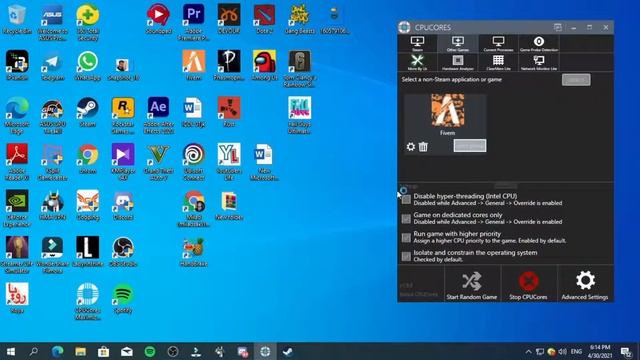Select Adobe After Effects desktop icon
This screenshot has height=360, width=640.
(158, 116)
